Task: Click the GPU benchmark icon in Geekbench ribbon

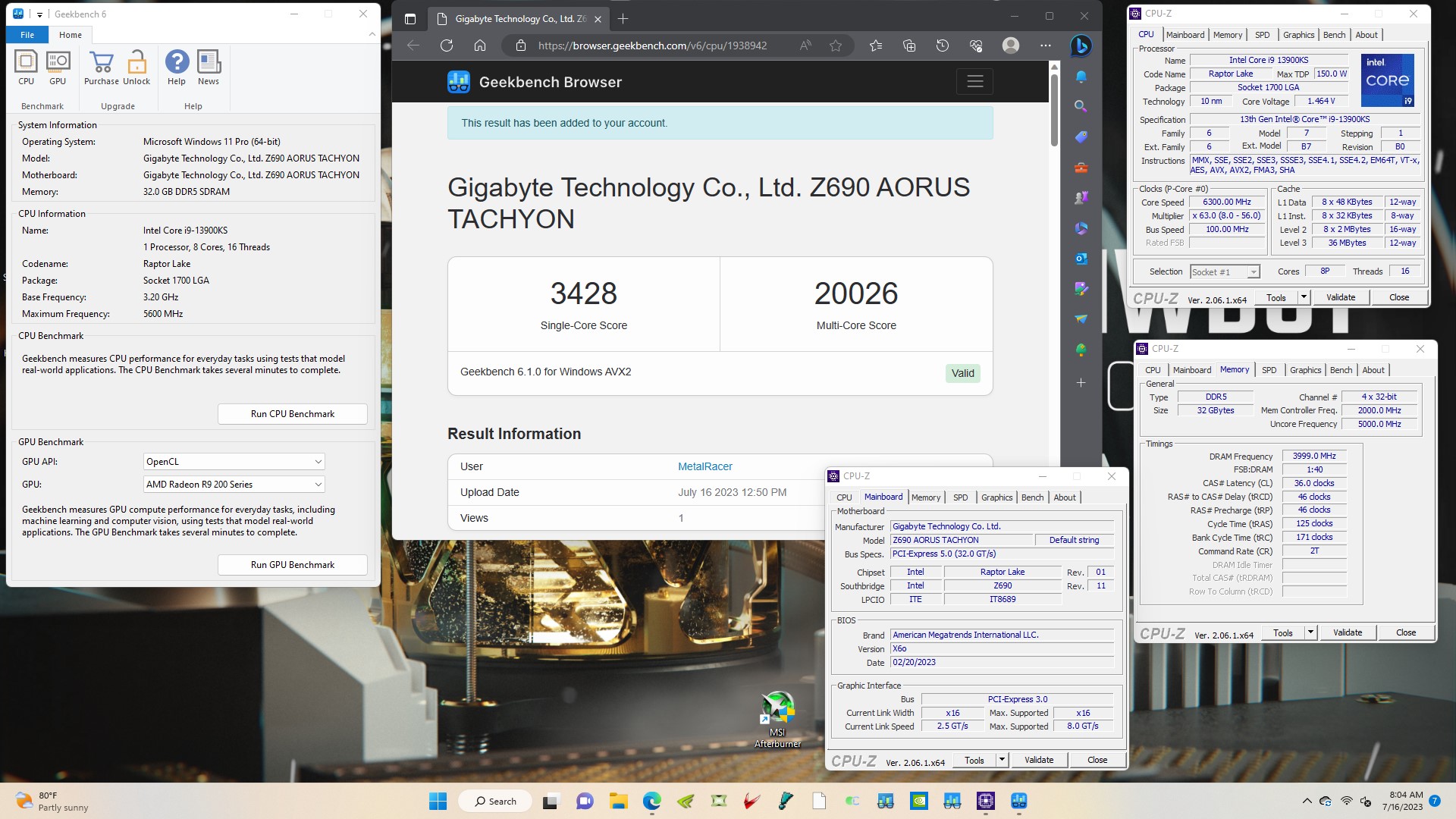Action: [x=58, y=67]
